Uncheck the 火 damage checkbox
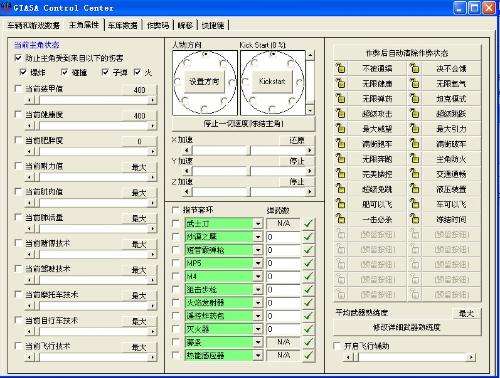 tap(137, 72)
